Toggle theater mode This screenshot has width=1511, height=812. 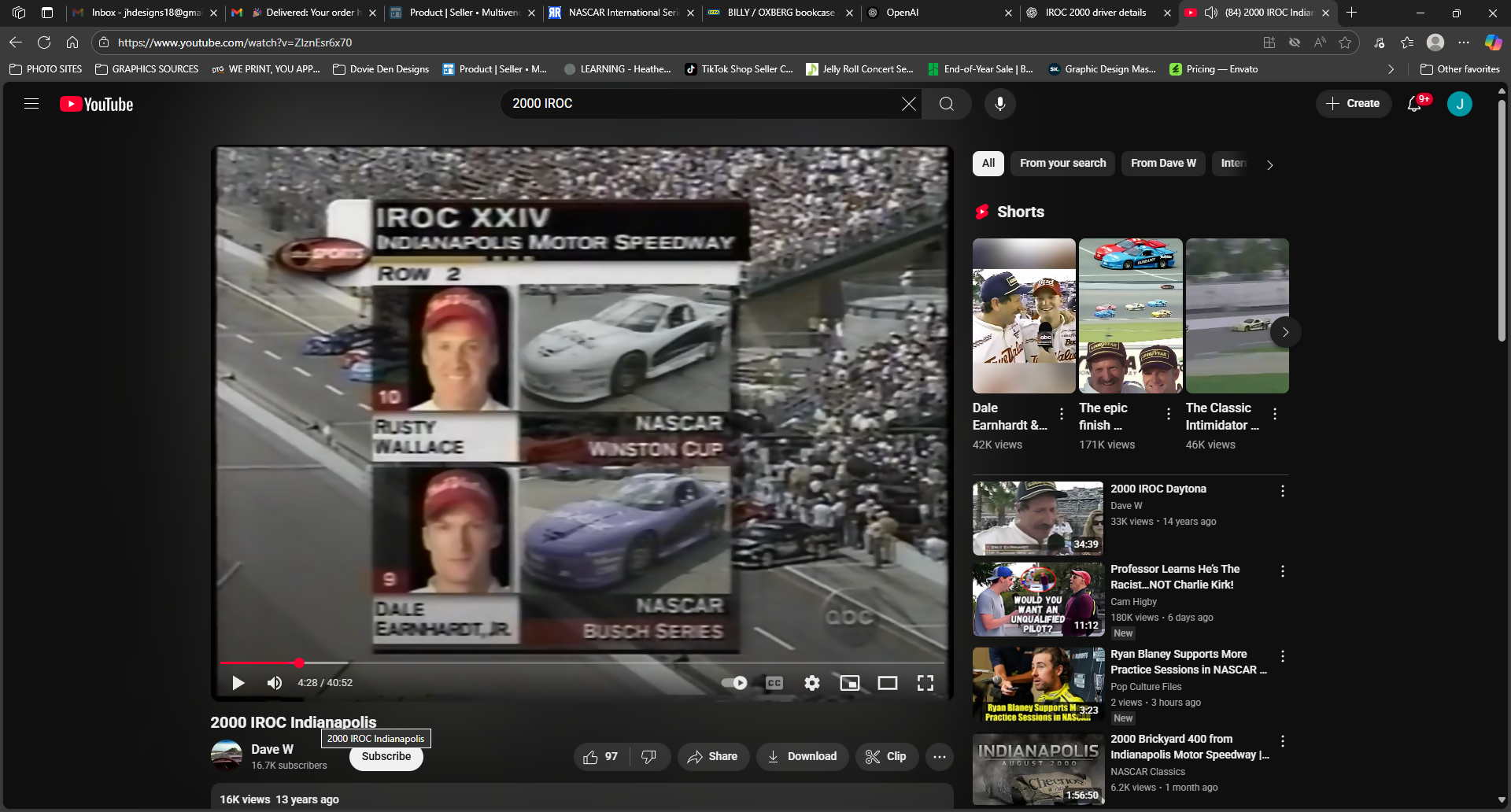coord(887,683)
